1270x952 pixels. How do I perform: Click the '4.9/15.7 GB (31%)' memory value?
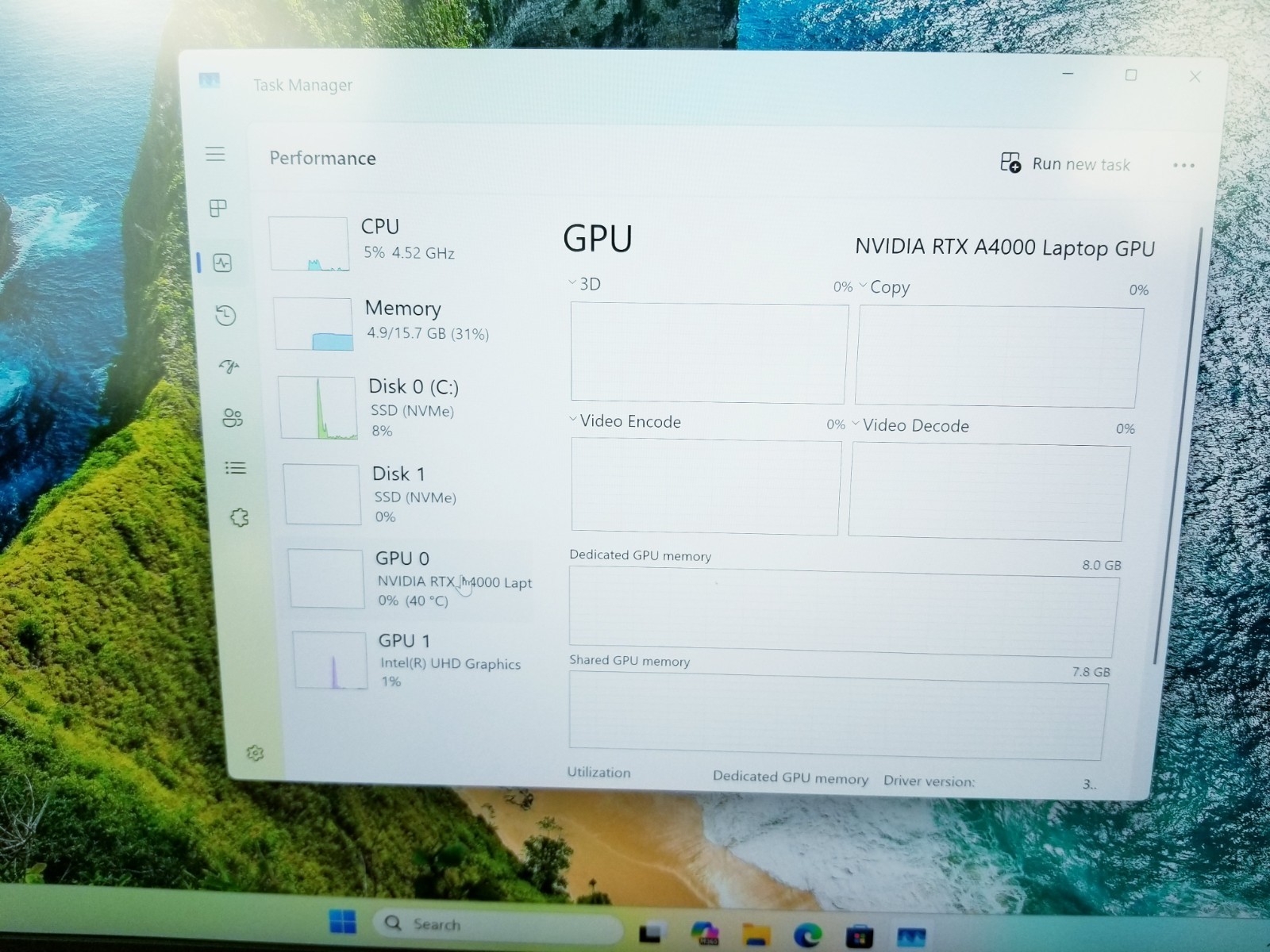[x=428, y=333]
